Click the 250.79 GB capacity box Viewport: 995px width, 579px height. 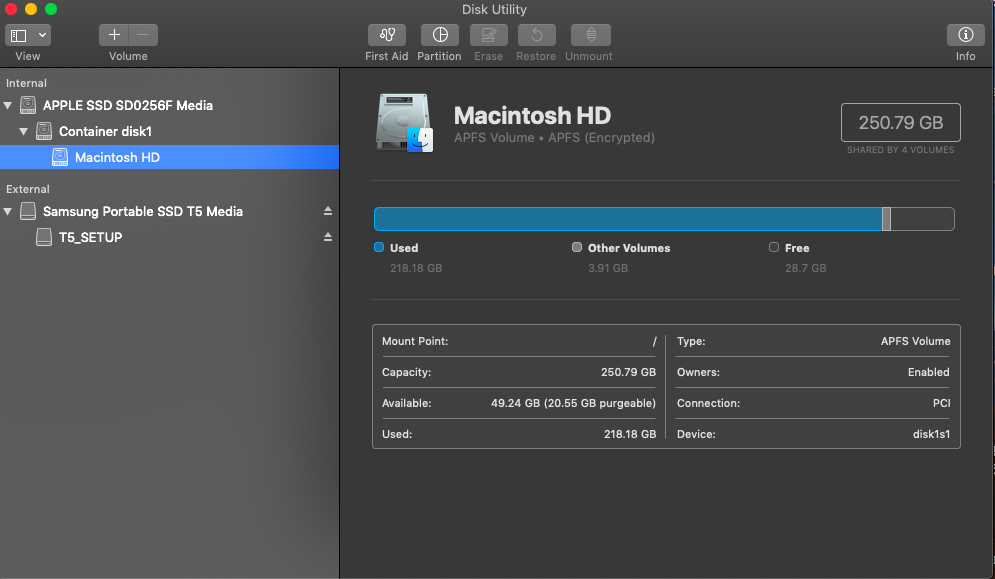(900, 123)
